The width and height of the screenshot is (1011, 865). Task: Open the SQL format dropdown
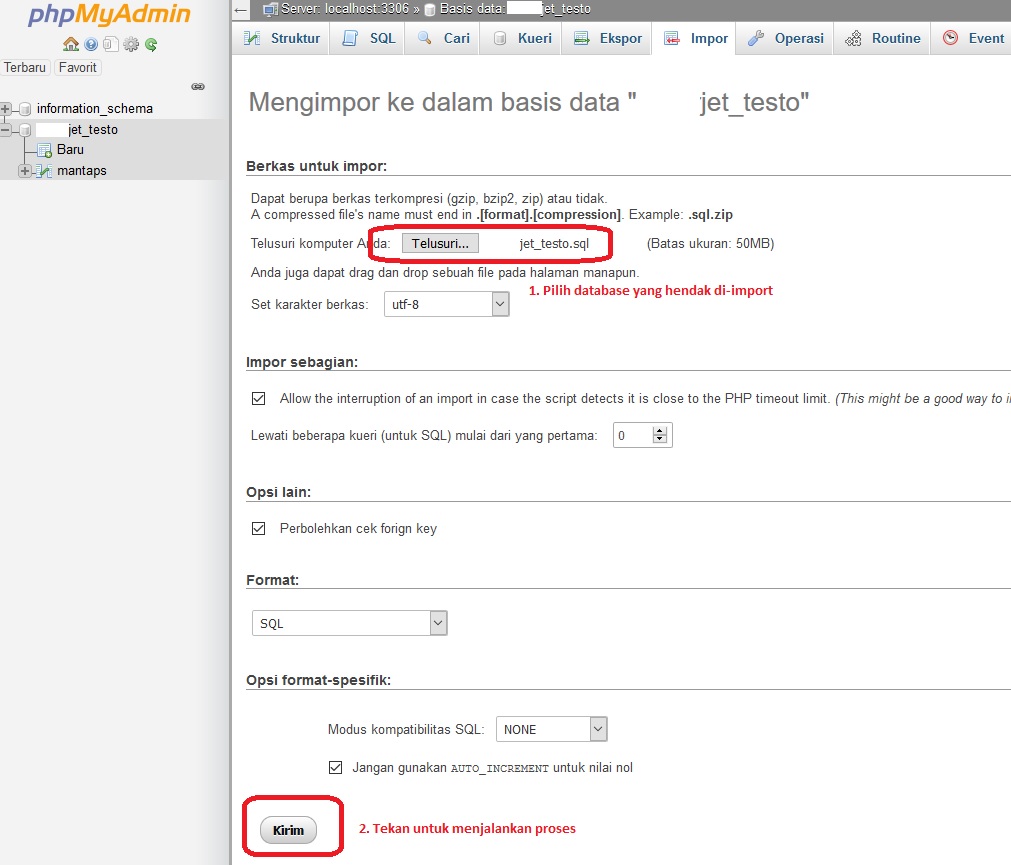(x=349, y=623)
